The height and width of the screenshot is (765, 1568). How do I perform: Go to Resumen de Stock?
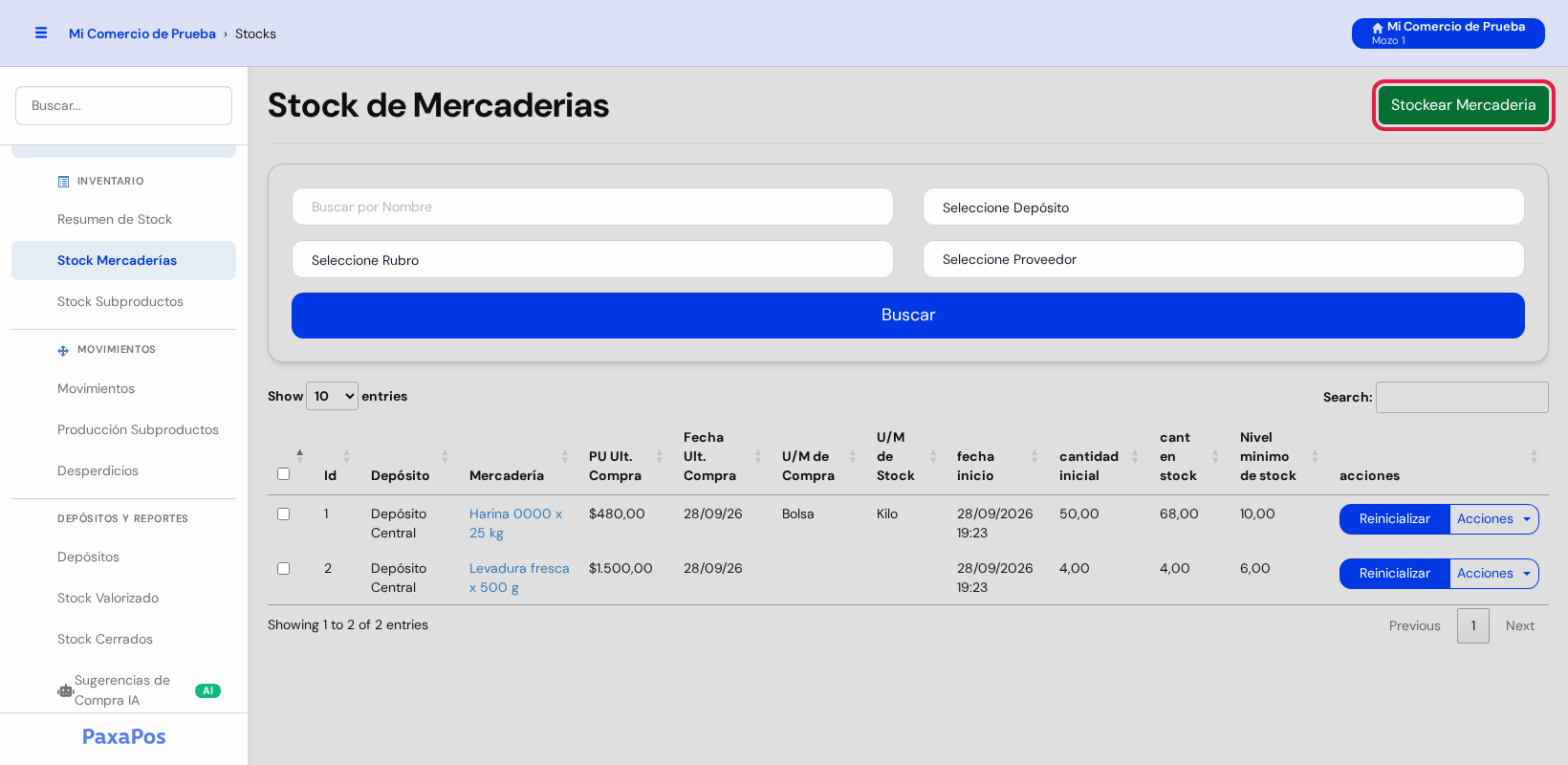point(115,219)
